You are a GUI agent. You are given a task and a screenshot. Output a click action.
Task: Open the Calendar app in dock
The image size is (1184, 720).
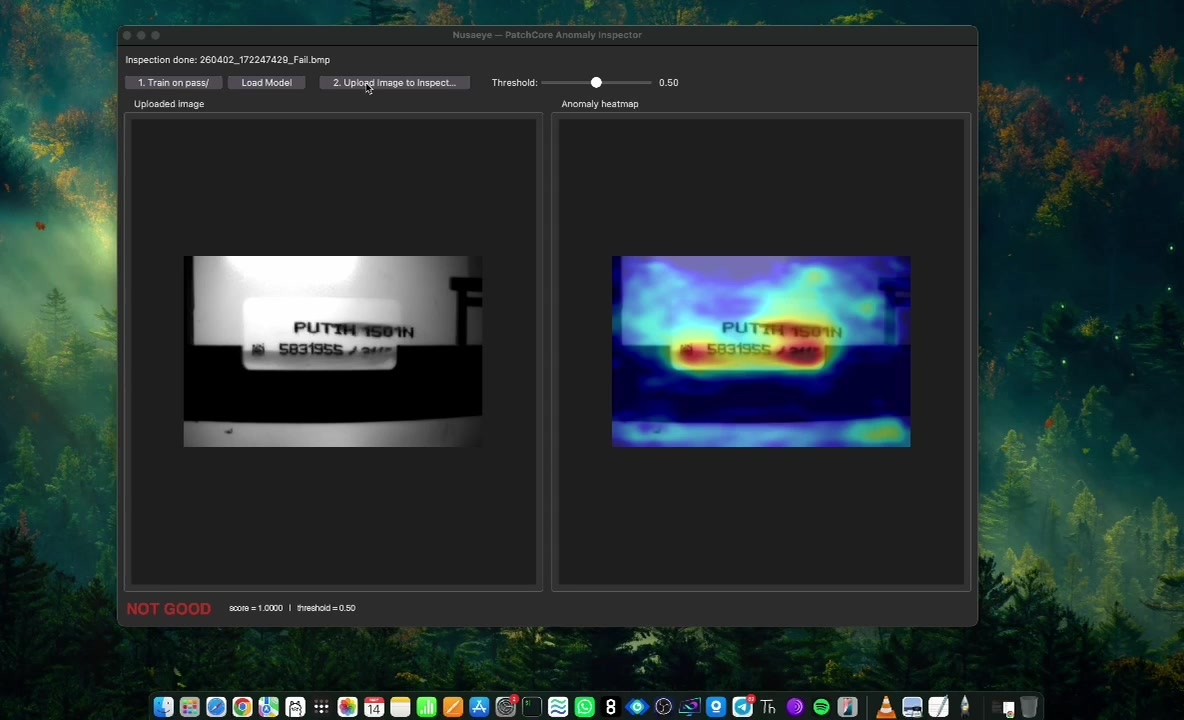[x=374, y=707]
